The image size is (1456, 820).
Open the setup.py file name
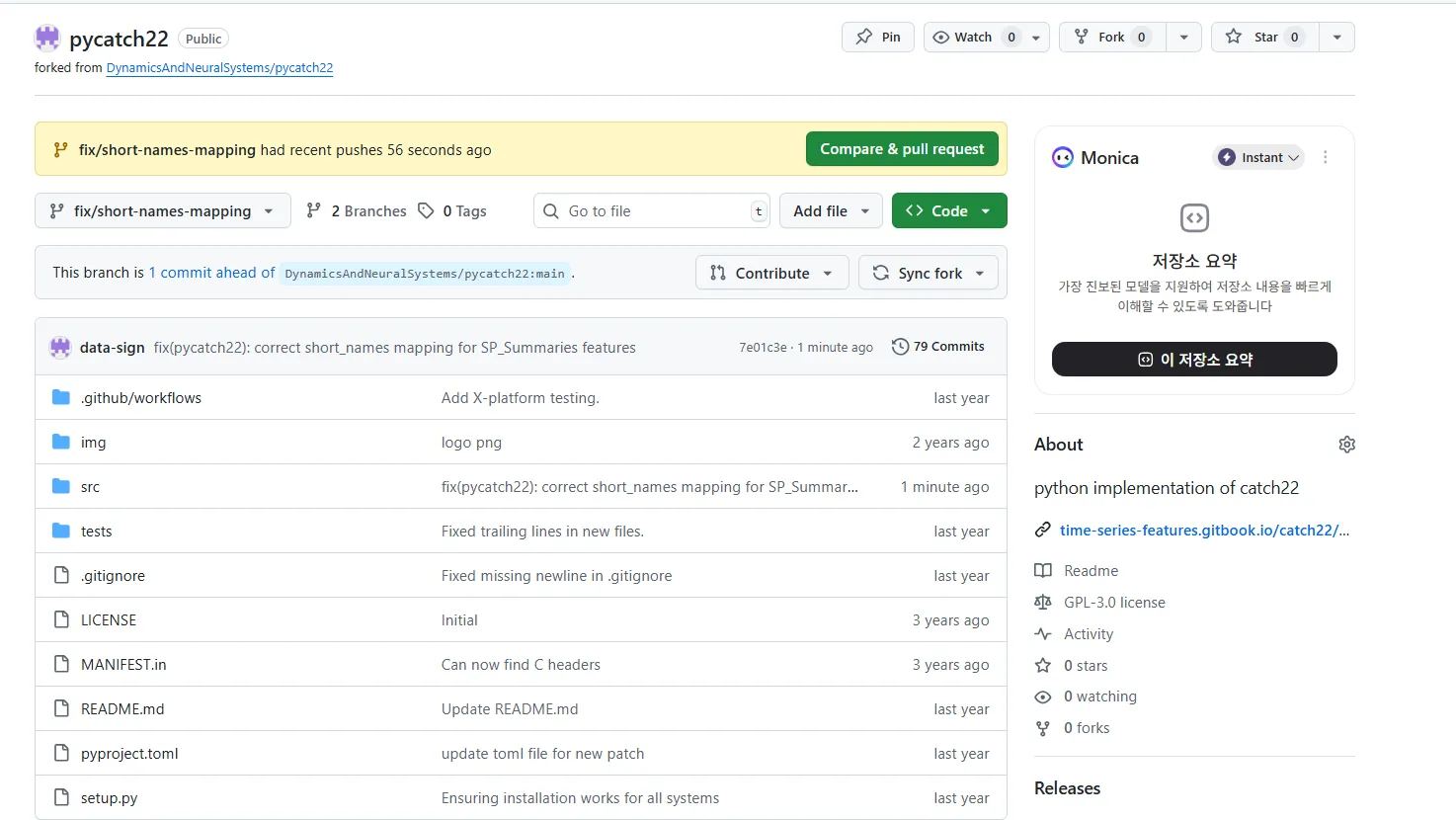pos(109,798)
